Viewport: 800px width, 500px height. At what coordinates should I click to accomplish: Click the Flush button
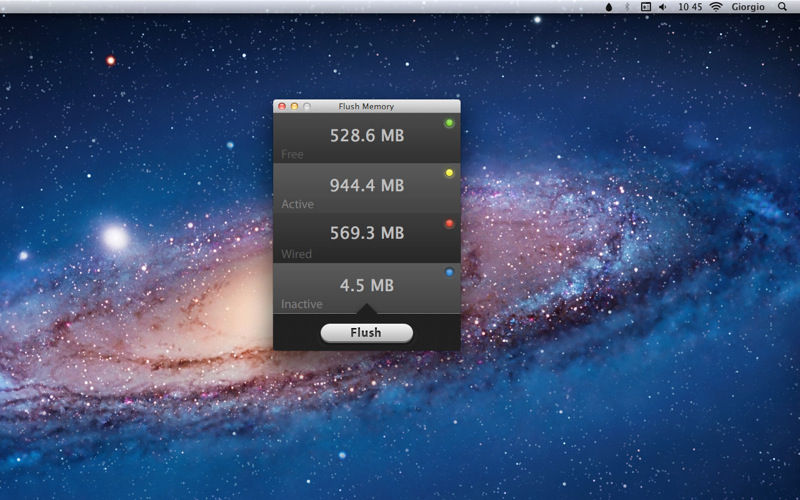[366, 333]
